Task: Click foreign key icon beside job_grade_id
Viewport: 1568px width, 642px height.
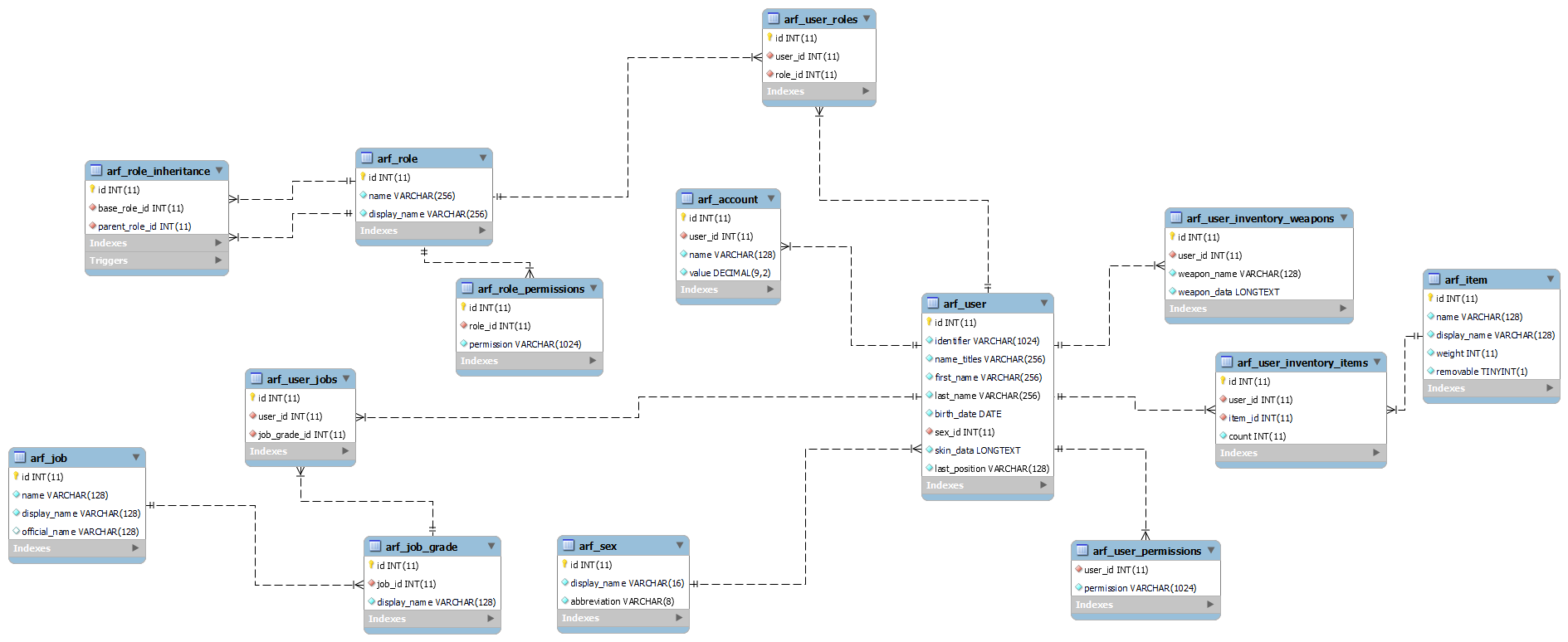Action: [253, 434]
